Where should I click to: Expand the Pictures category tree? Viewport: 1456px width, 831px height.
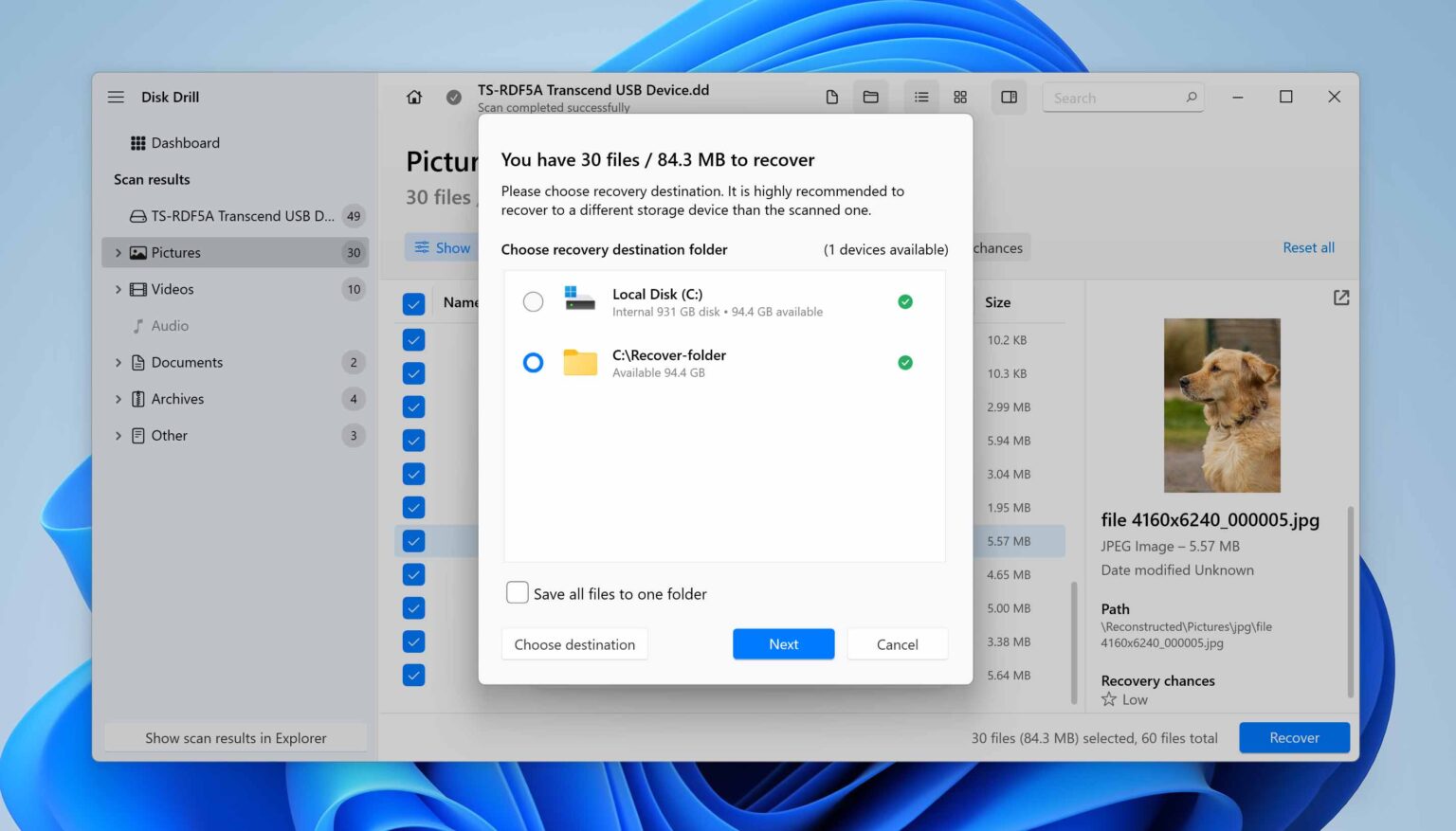click(118, 253)
